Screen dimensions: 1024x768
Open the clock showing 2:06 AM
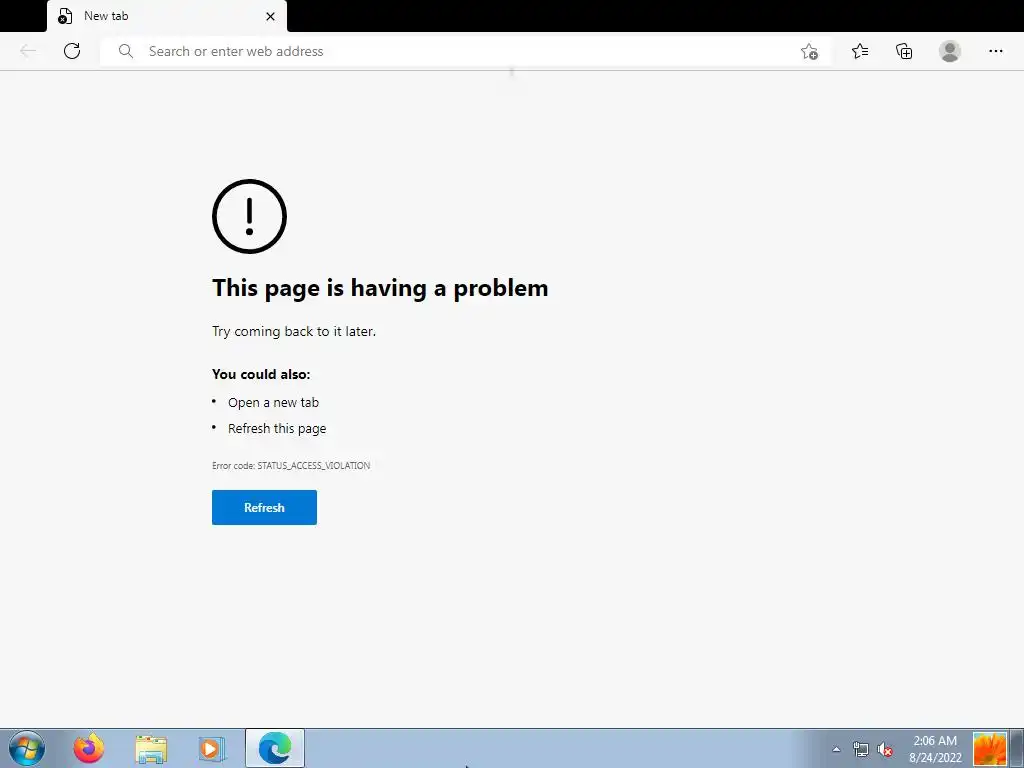click(935, 749)
